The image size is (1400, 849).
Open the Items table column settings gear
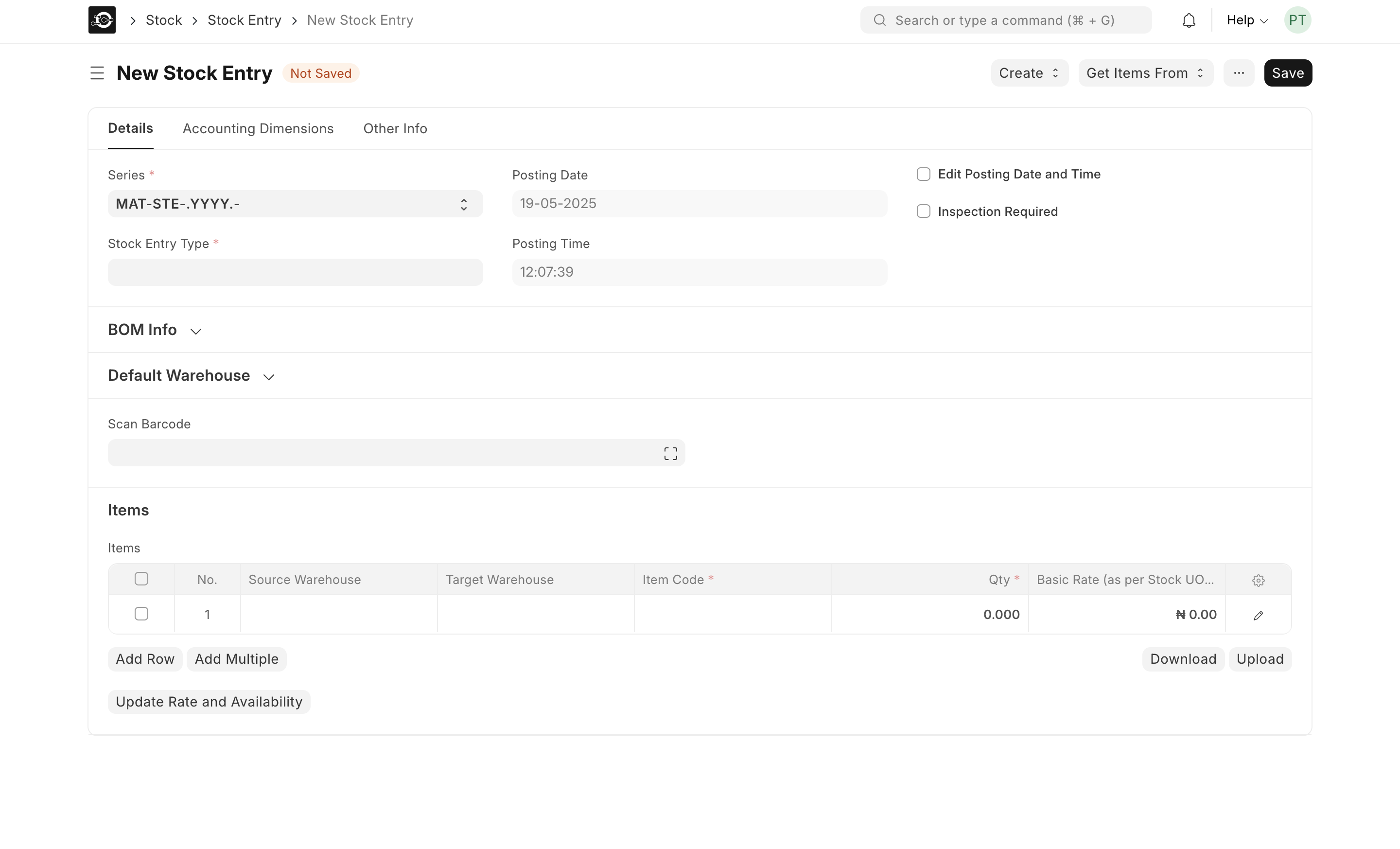[1259, 580]
